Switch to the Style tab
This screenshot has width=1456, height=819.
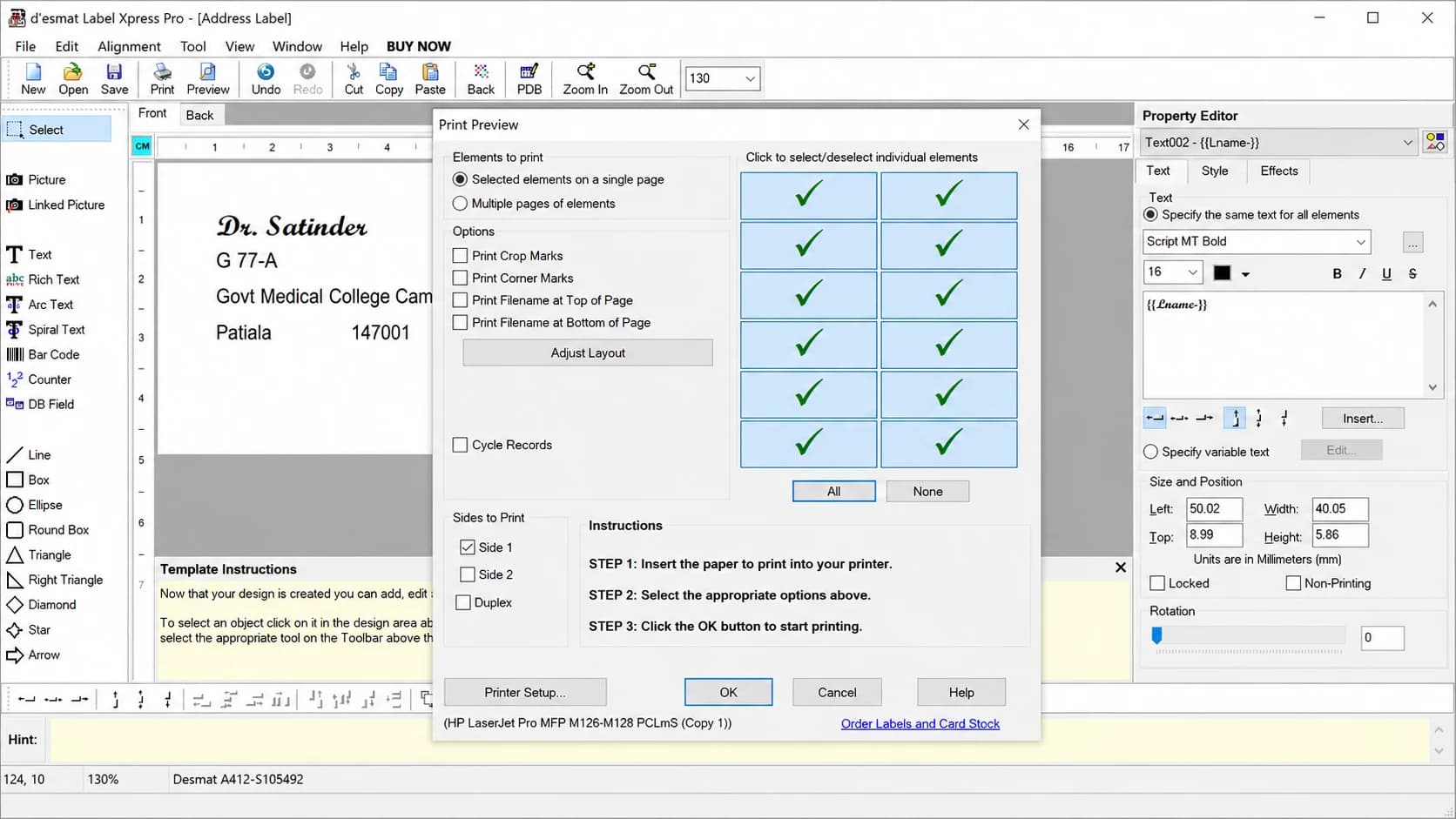click(x=1215, y=171)
